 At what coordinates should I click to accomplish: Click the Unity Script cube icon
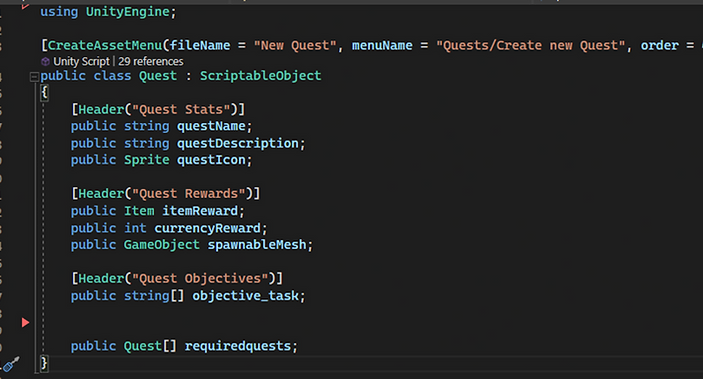45,61
